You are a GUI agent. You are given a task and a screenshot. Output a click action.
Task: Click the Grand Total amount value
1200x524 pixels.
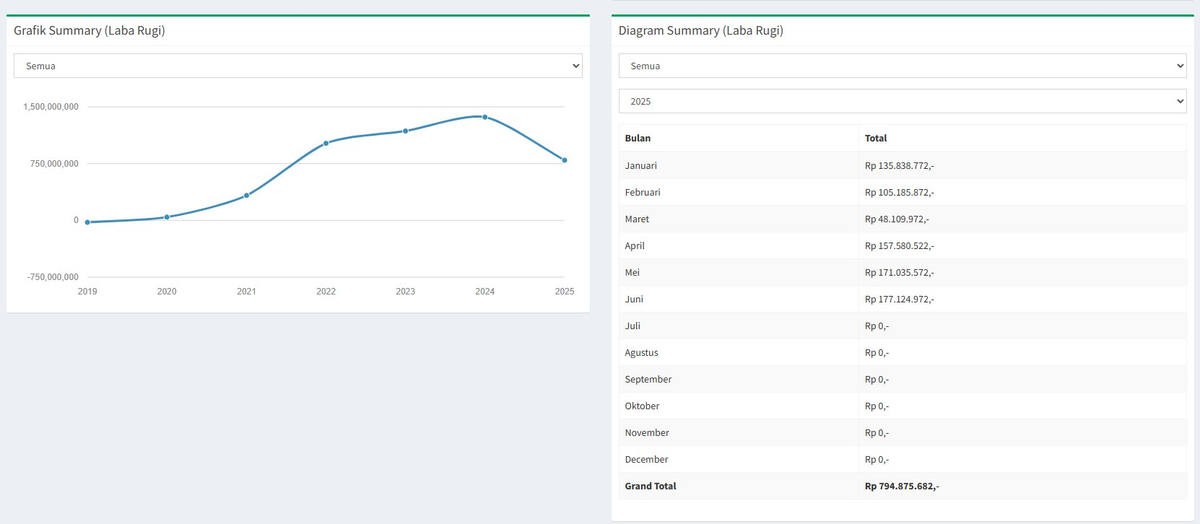pos(902,486)
